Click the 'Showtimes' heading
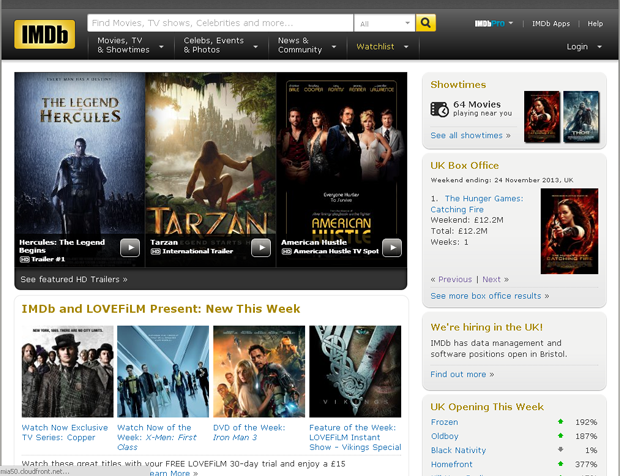Screen dimensions: 620x476 click(458, 85)
